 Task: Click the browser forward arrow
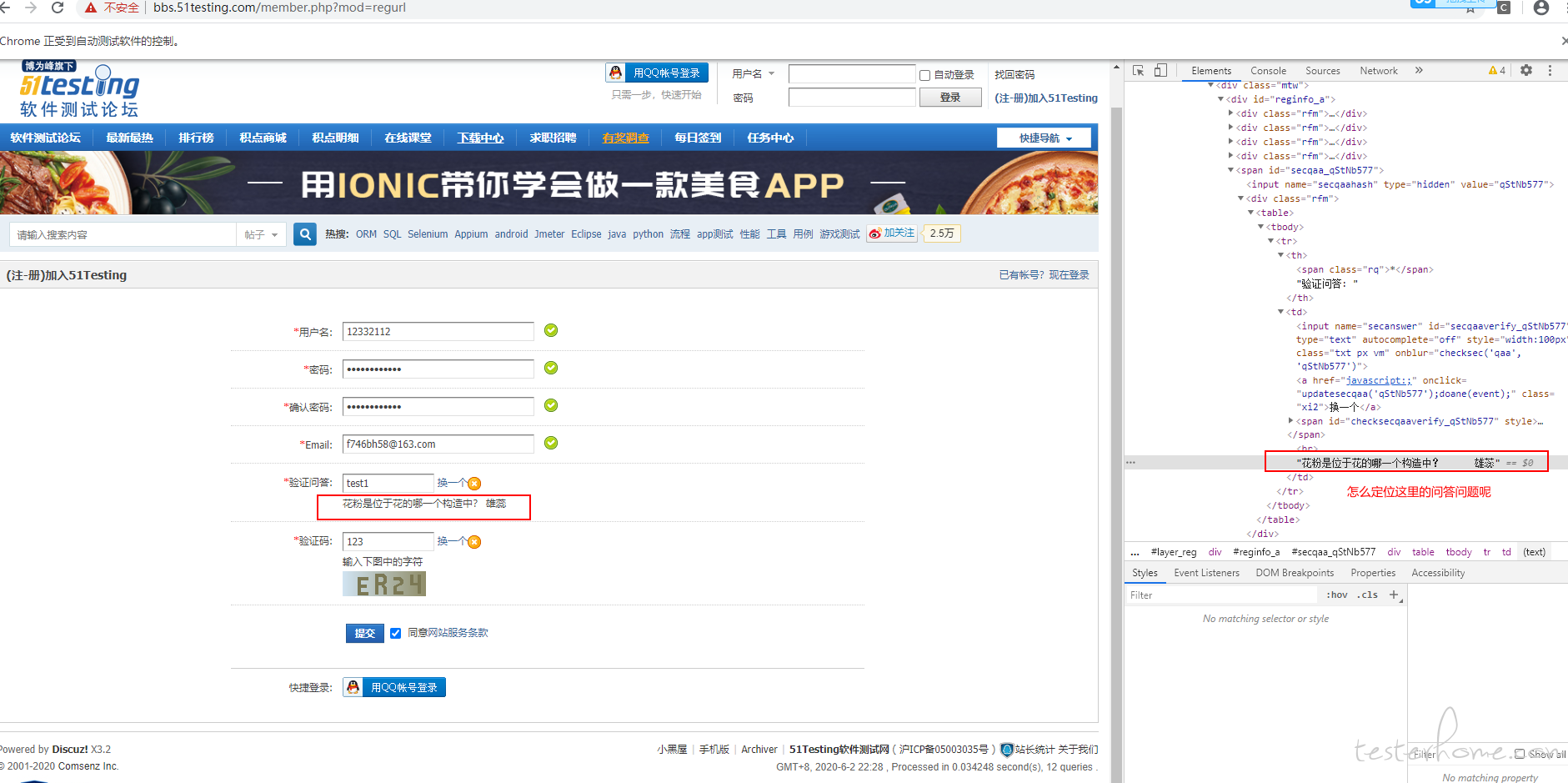pos(31,8)
